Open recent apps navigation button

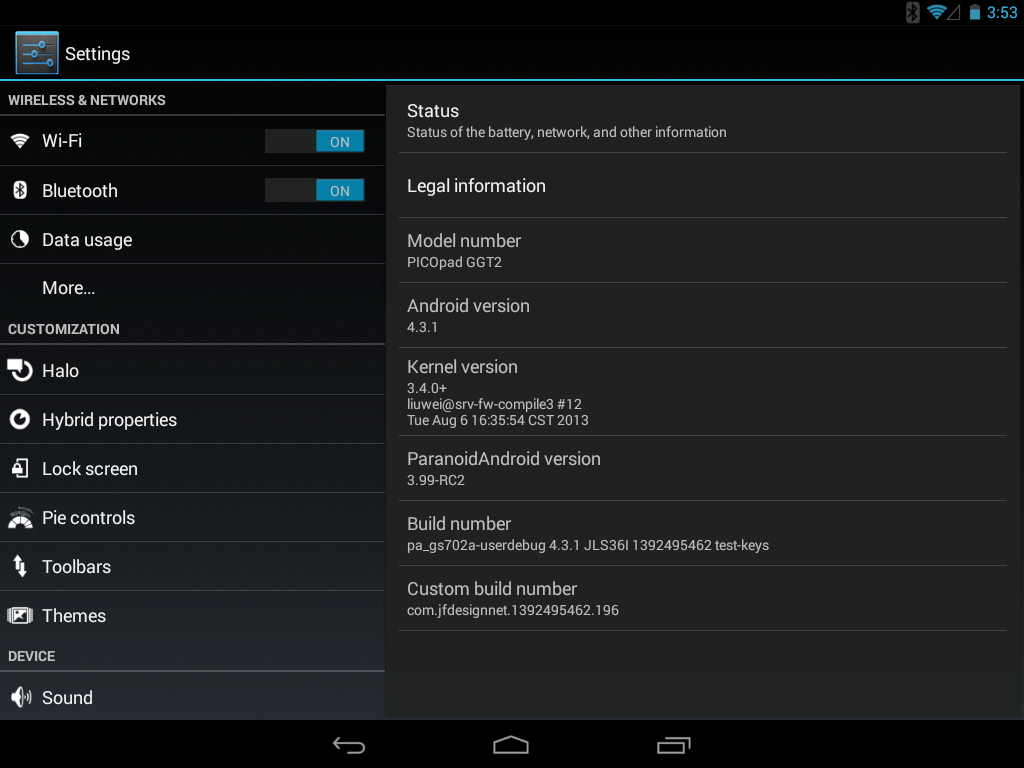tap(673, 744)
